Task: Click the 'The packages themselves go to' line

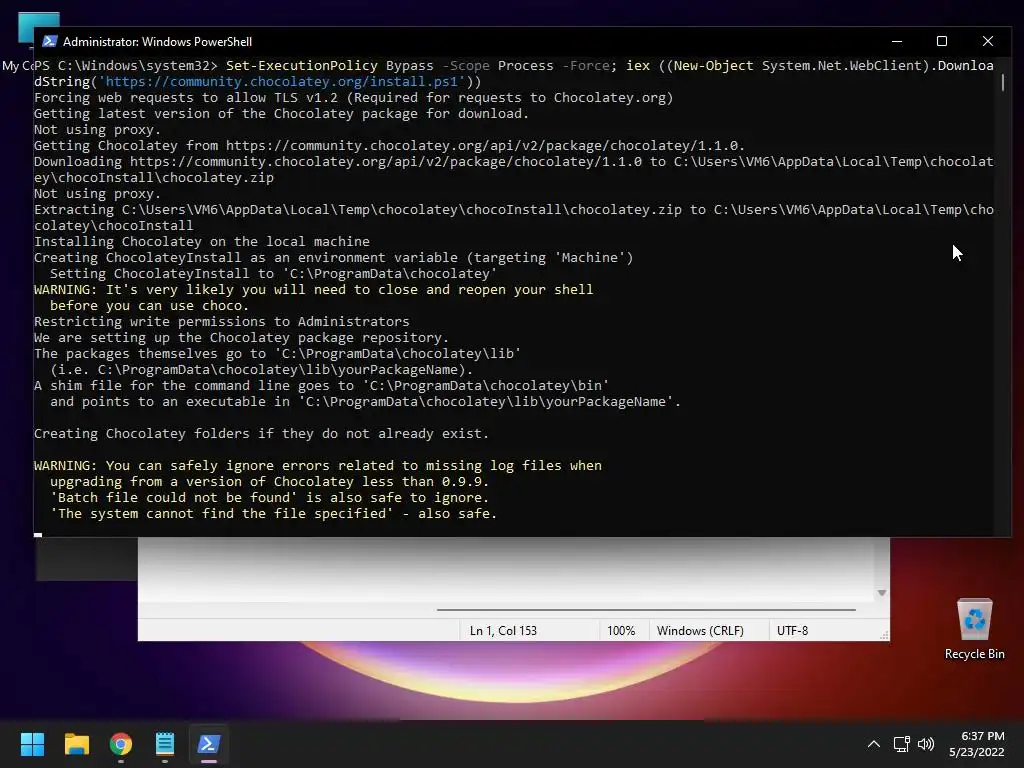Action: [278, 353]
